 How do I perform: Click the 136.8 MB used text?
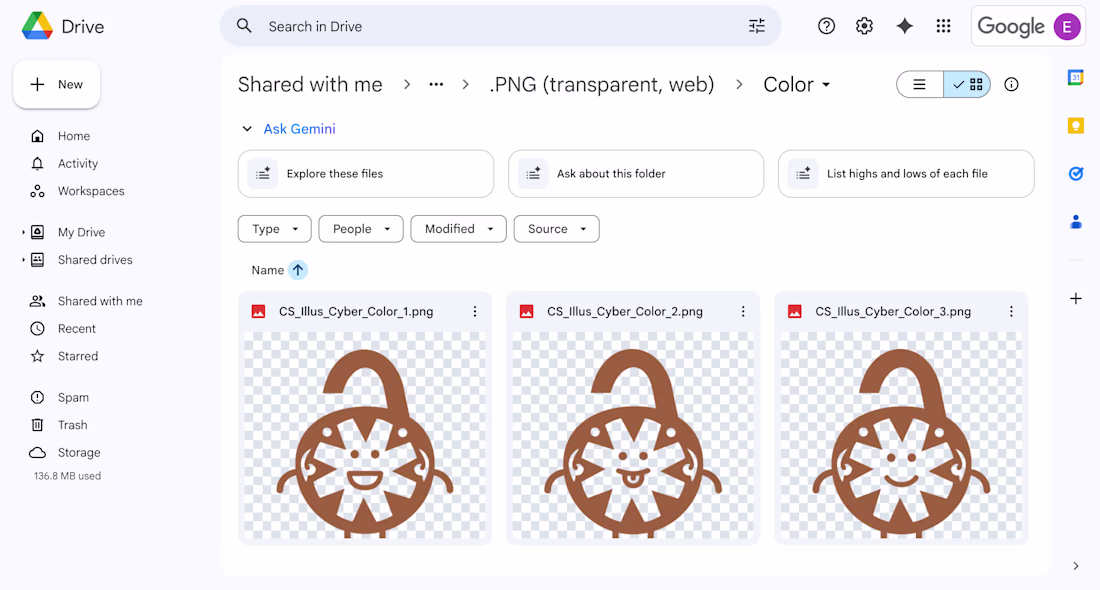pos(67,476)
